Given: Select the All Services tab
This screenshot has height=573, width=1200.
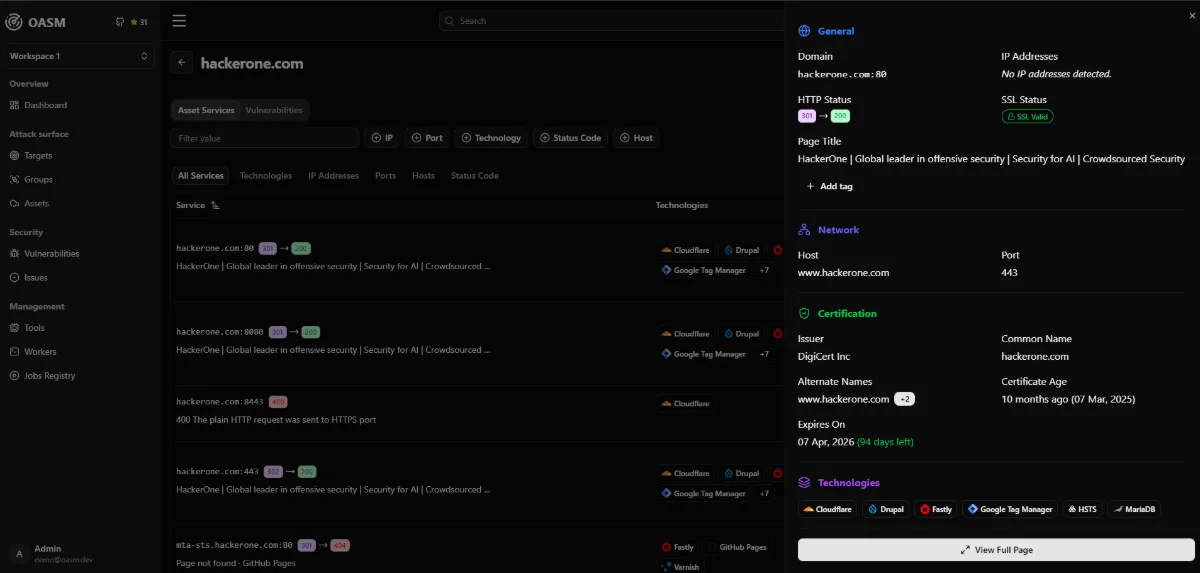Looking at the screenshot, I should (200, 176).
